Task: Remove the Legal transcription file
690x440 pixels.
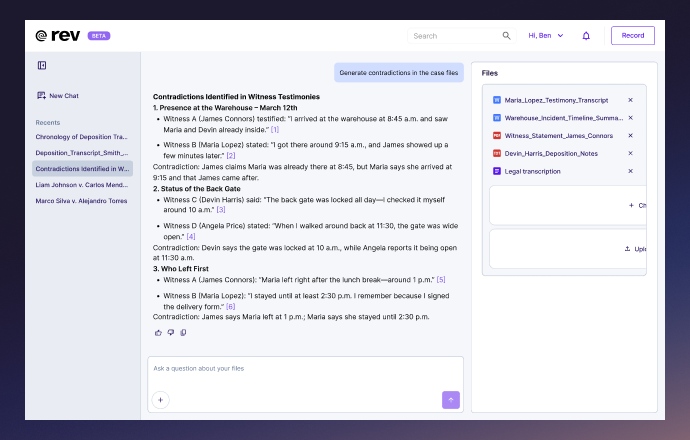Action: [x=630, y=171]
